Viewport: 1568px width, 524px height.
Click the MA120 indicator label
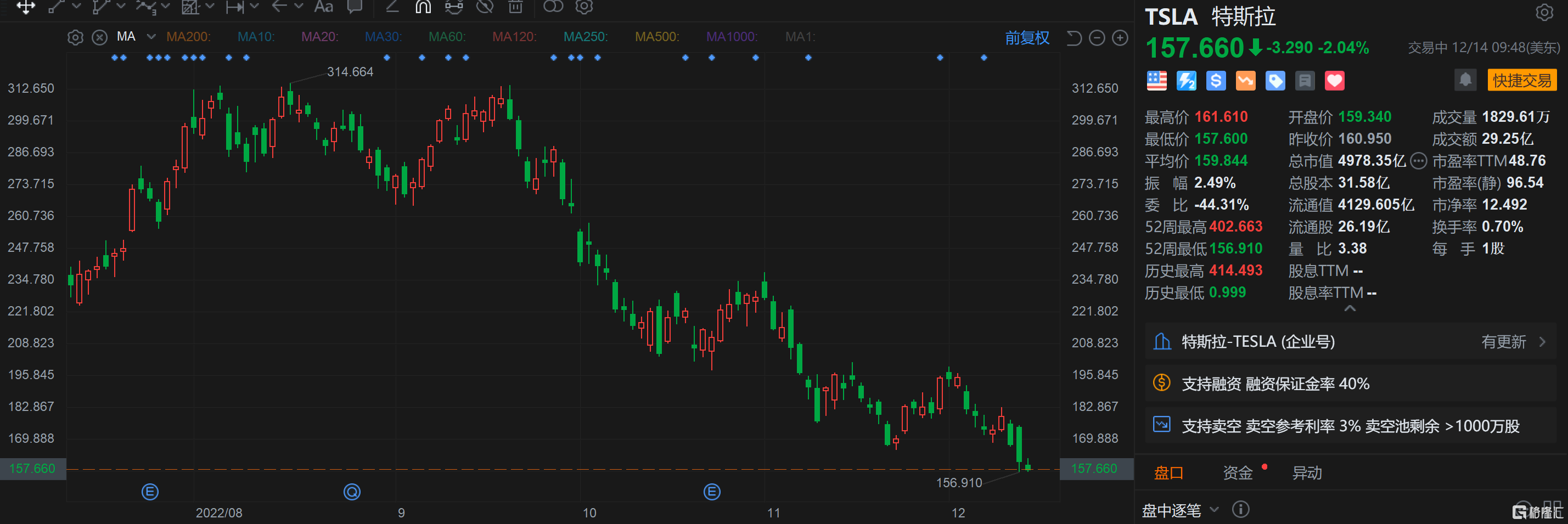514,37
